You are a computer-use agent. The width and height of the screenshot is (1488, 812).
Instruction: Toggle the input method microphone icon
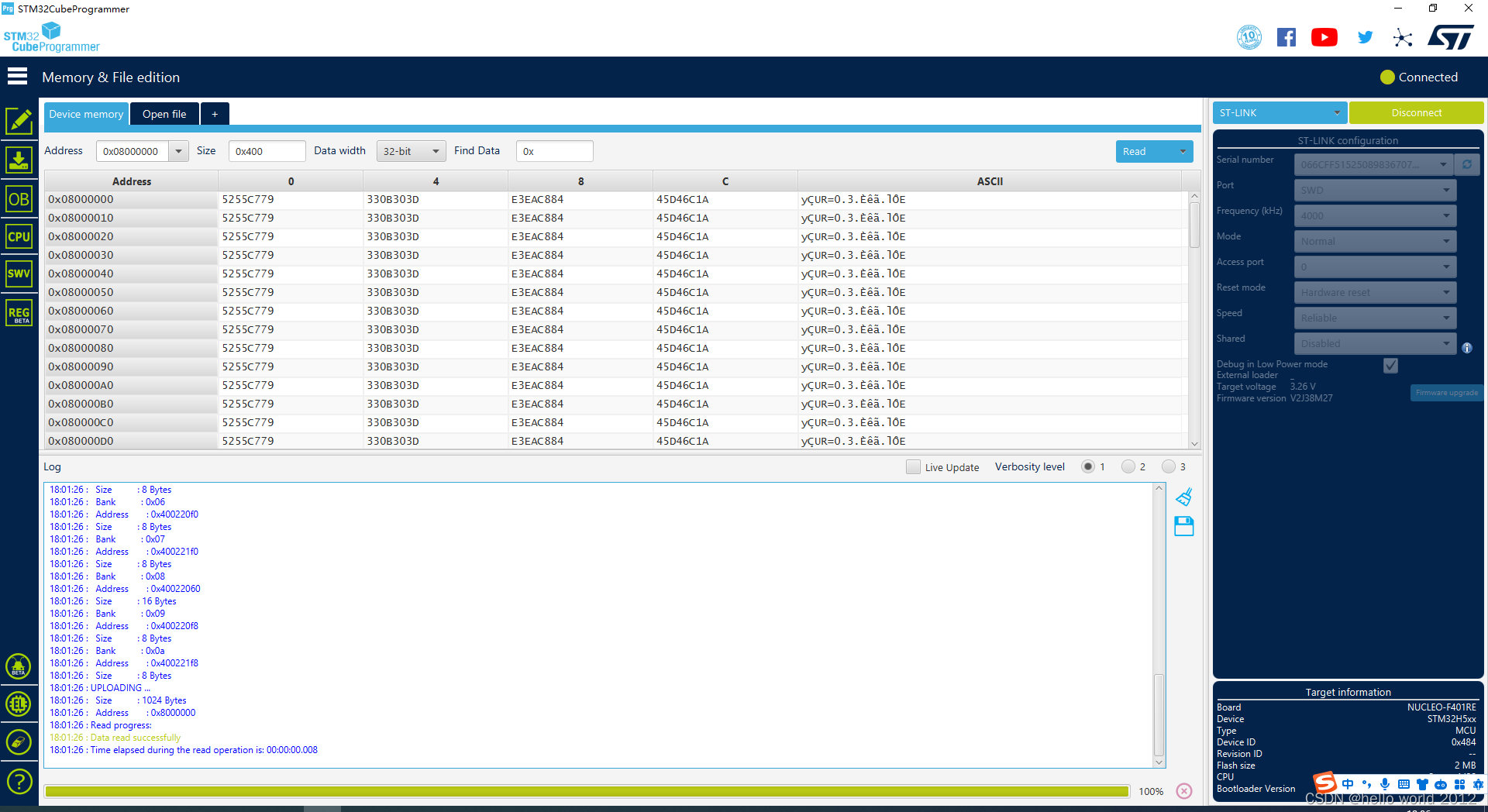1385,784
